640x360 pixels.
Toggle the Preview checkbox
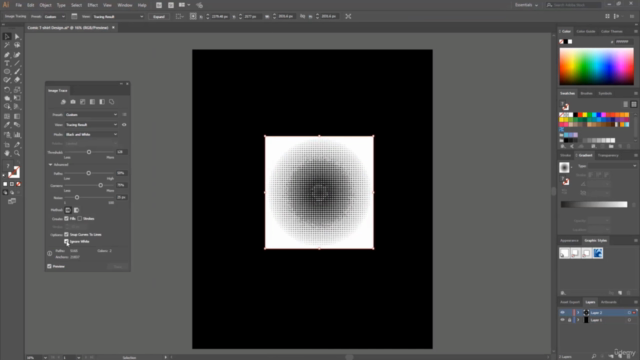pyautogui.click(x=49, y=267)
